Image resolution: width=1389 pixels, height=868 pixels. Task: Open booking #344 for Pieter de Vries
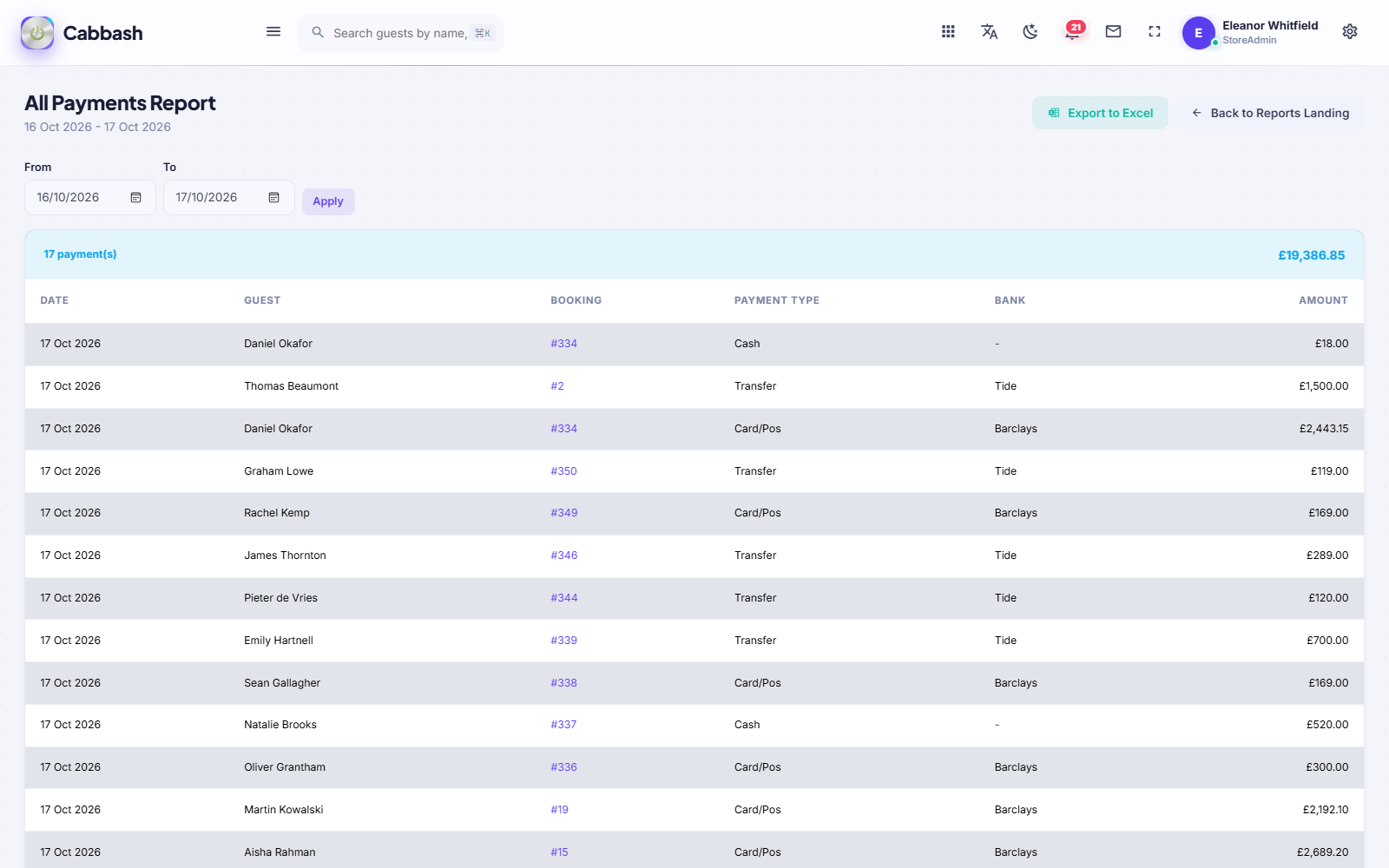click(x=563, y=598)
